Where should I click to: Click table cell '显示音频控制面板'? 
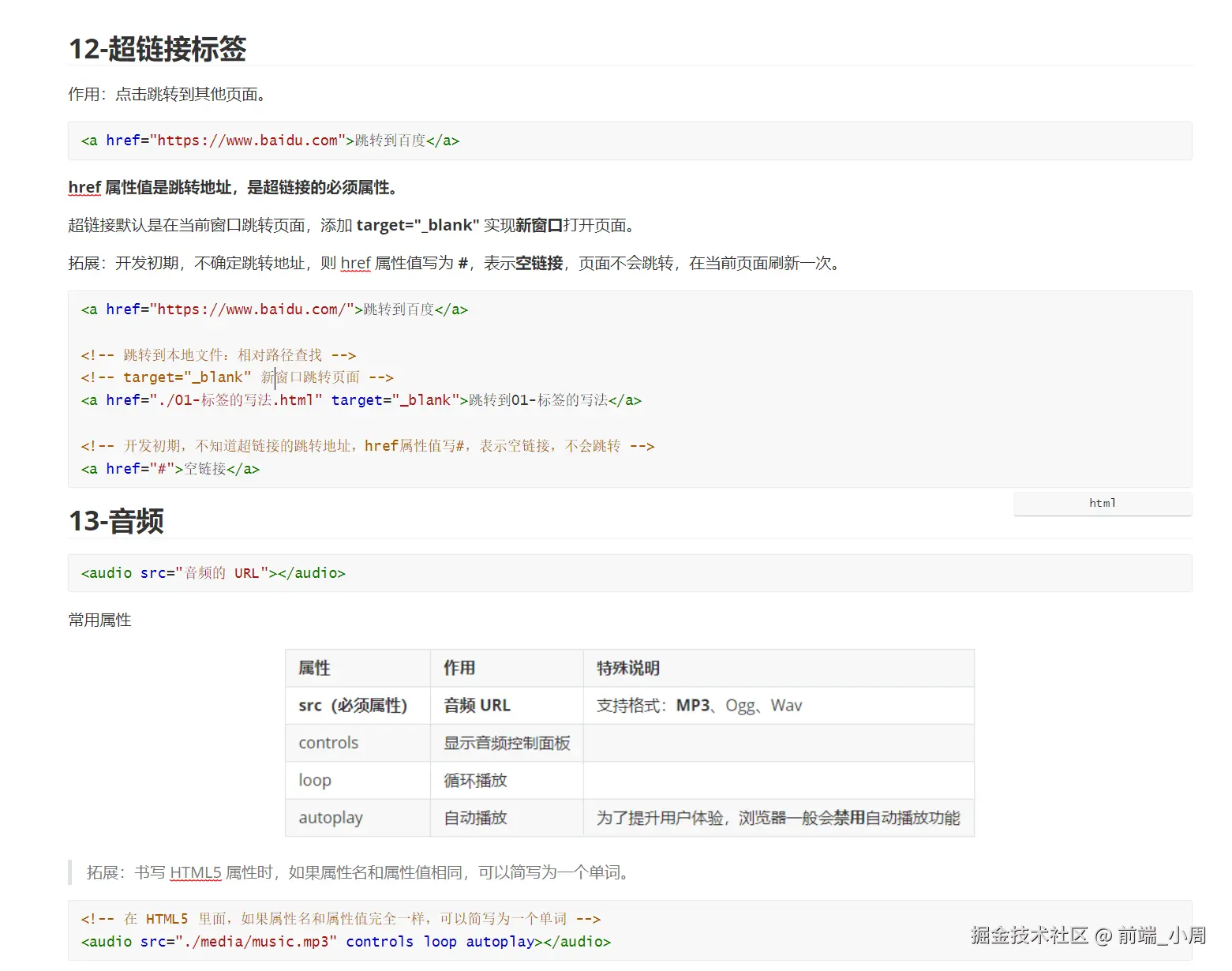(x=507, y=743)
